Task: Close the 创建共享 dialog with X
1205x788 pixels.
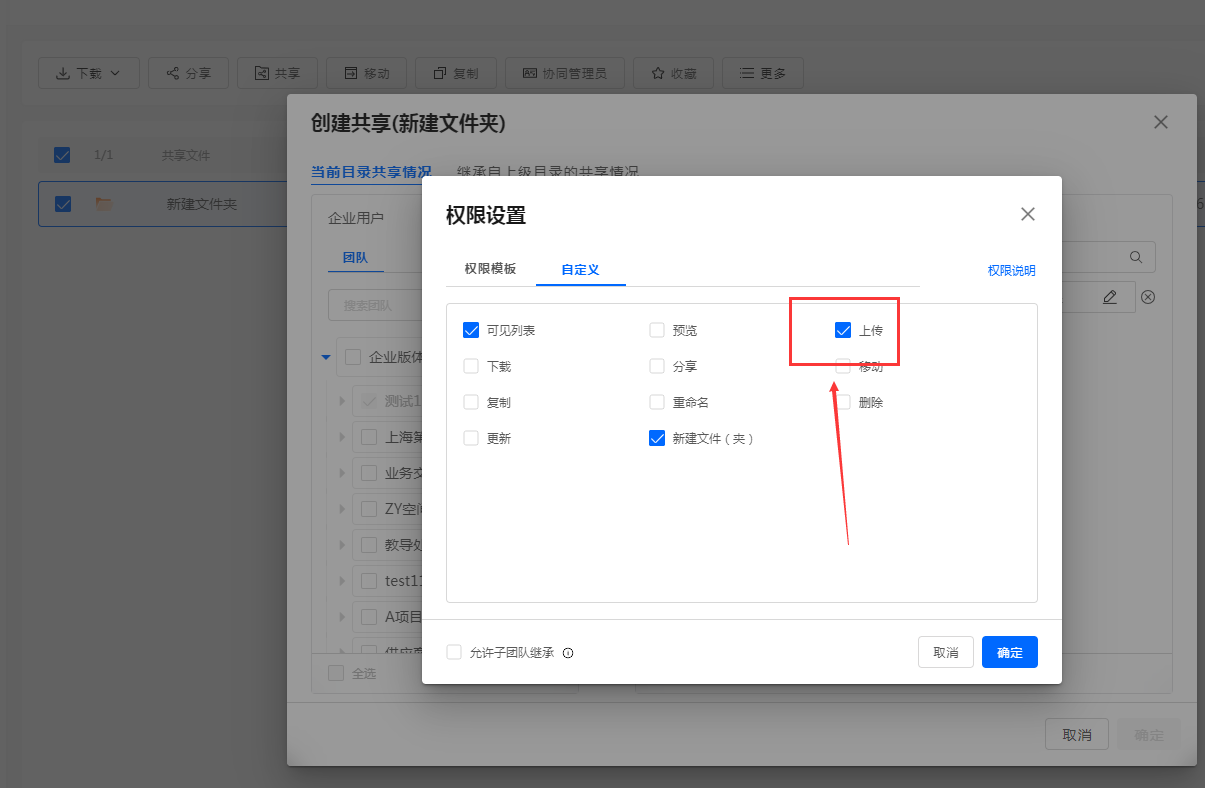Action: [1161, 122]
